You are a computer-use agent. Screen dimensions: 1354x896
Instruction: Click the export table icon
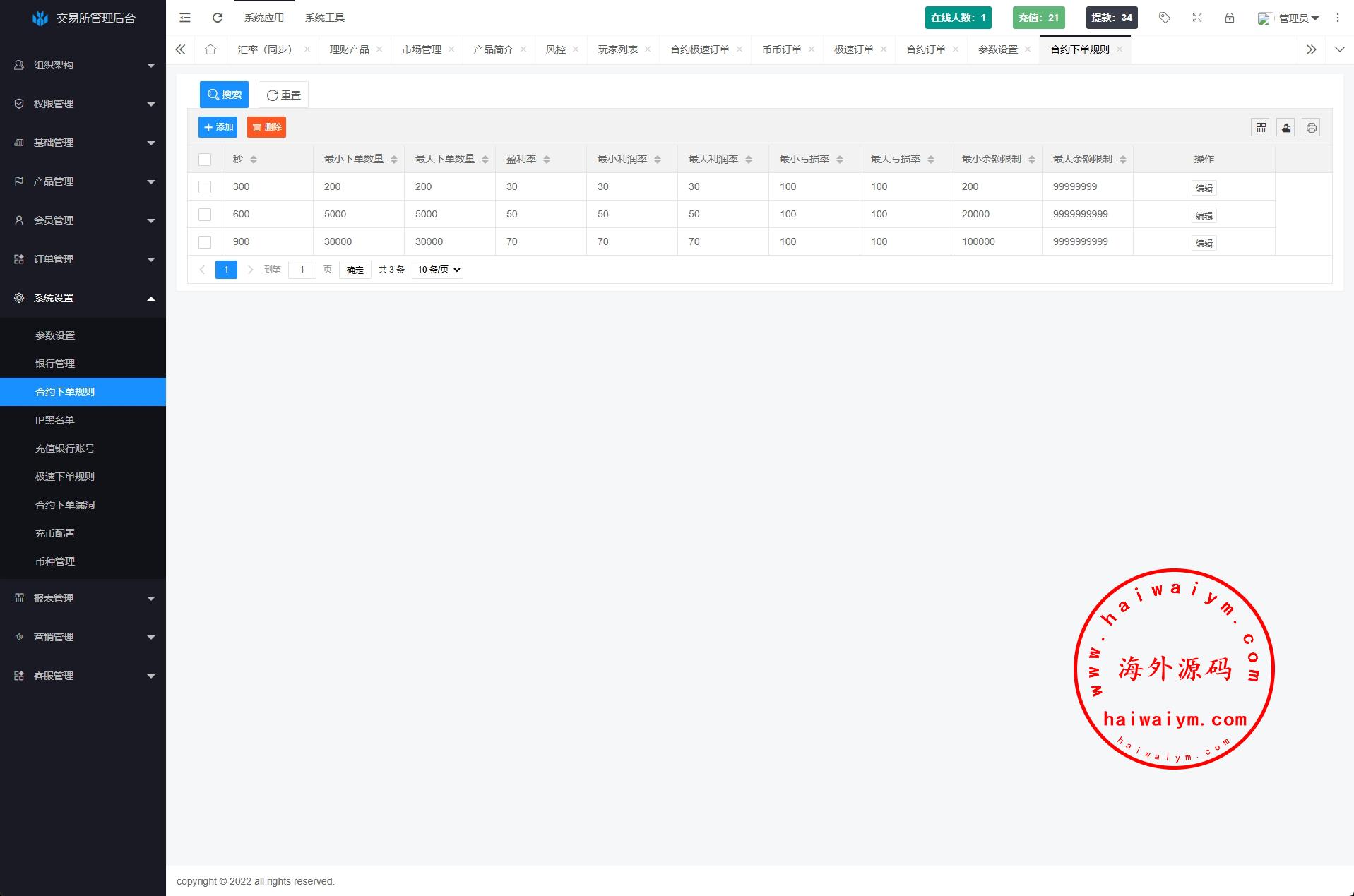1286,128
